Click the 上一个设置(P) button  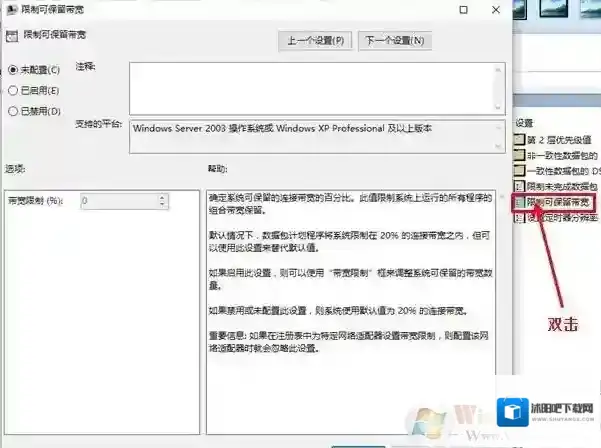click(x=315, y=41)
